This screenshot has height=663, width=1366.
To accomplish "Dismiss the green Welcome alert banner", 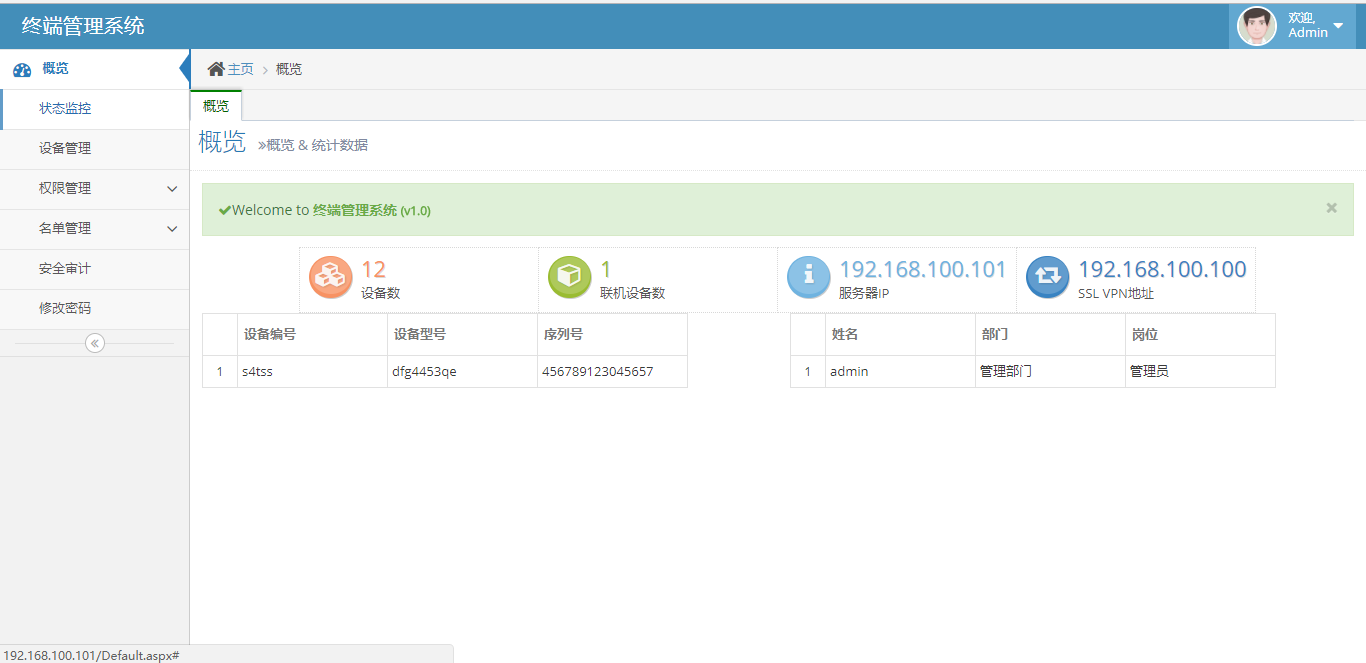I will pos(1331,208).
